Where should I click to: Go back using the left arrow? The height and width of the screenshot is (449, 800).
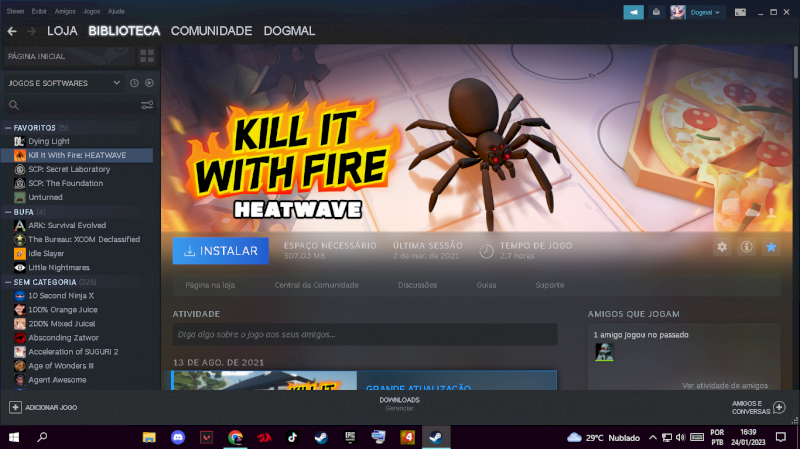[x=12, y=31]
